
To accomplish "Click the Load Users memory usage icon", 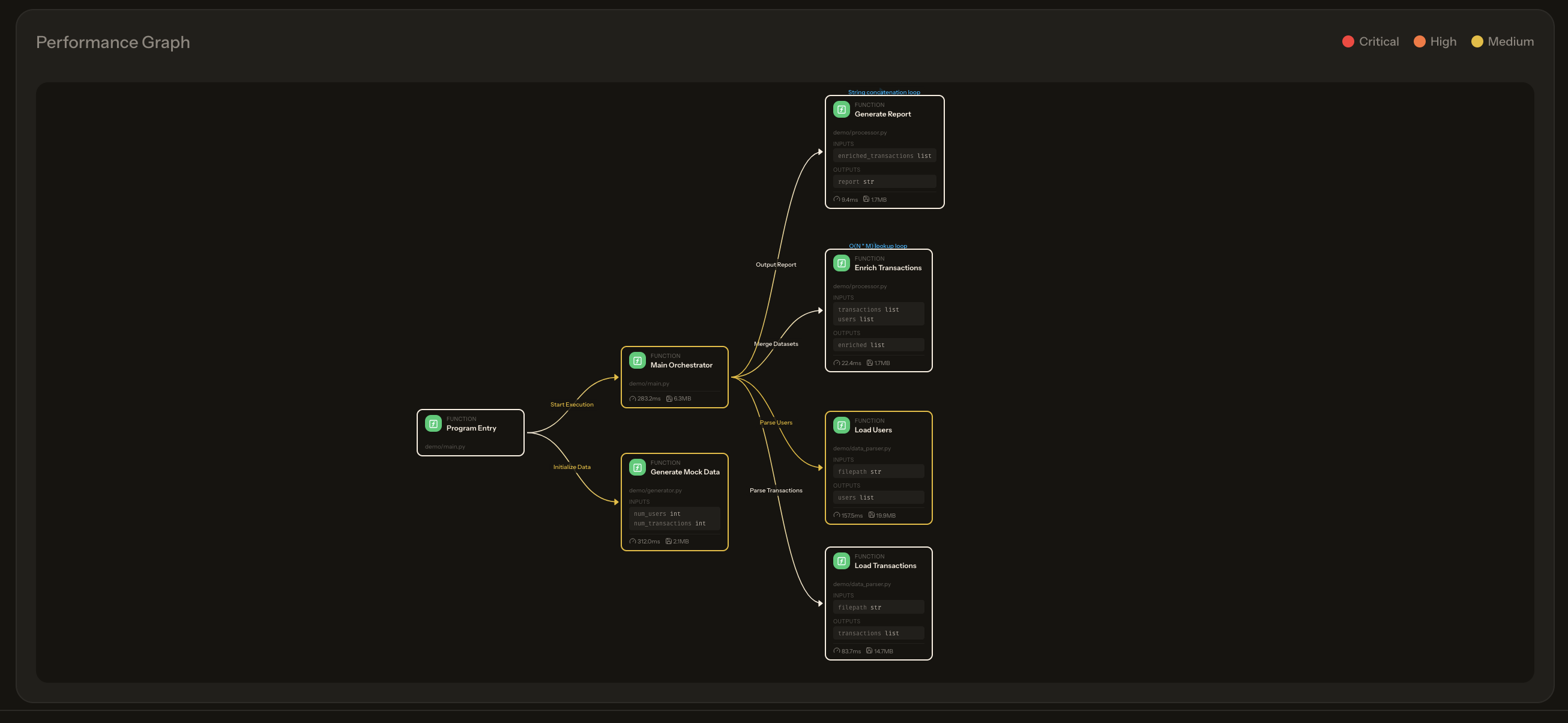I will (x=871, y=515).
